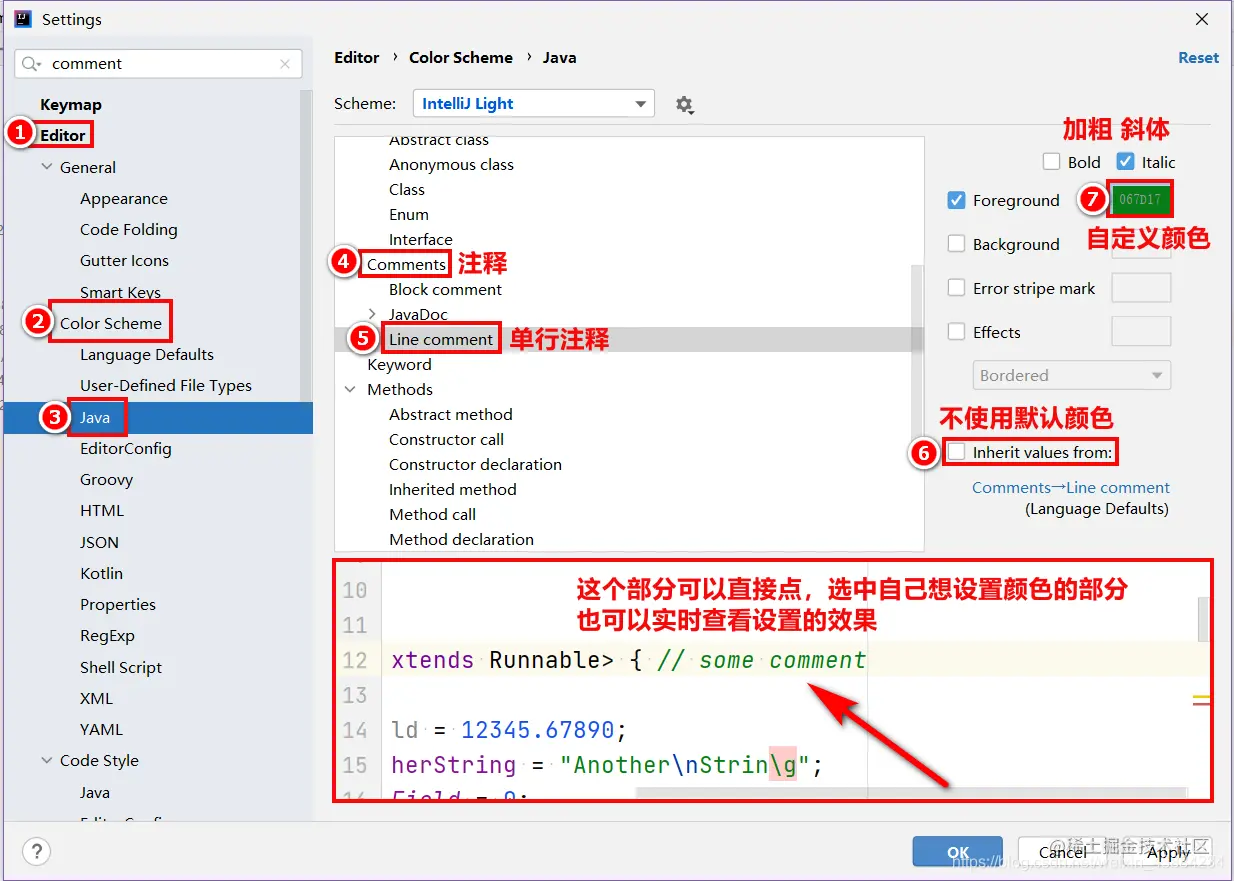
Task: Open Groovy color scheme page
Action: coord(107,479)
